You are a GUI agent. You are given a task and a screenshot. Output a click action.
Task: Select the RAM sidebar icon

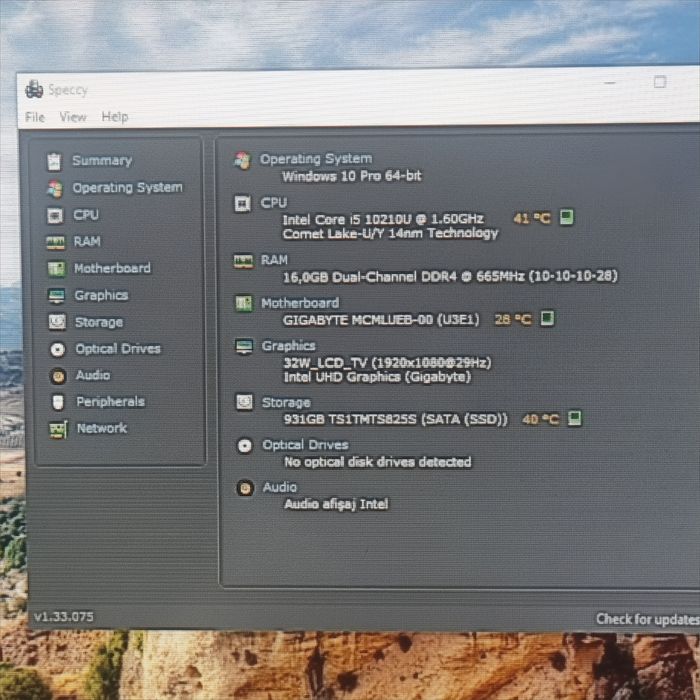pyautogui.click(x=56, y=242)
